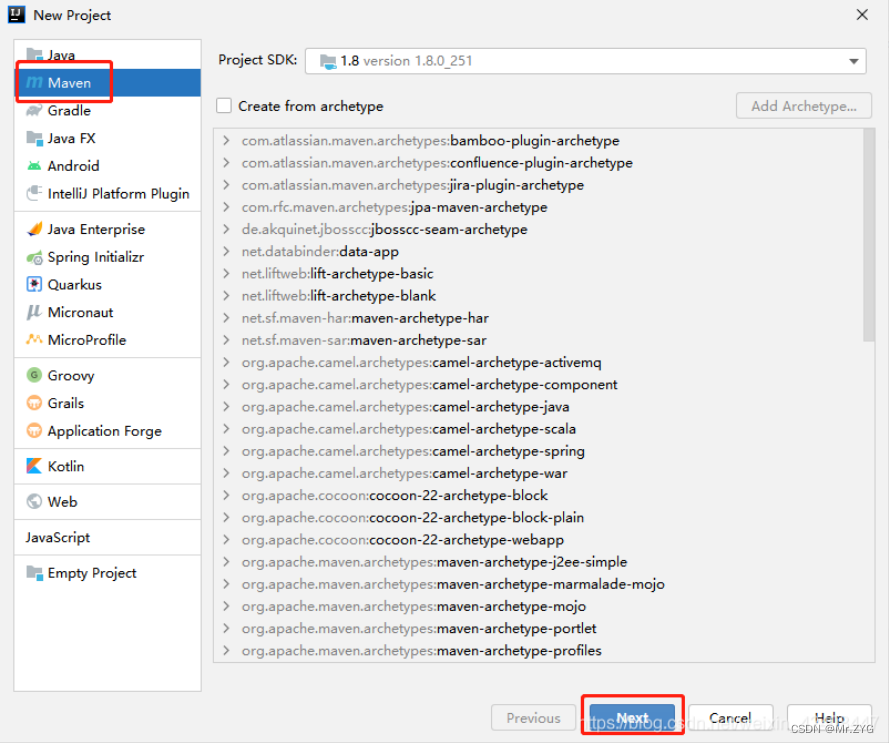Choose Java Enterprise in sidebar list
This screenshot has width=889, height=743.
[x=96, y=229]
